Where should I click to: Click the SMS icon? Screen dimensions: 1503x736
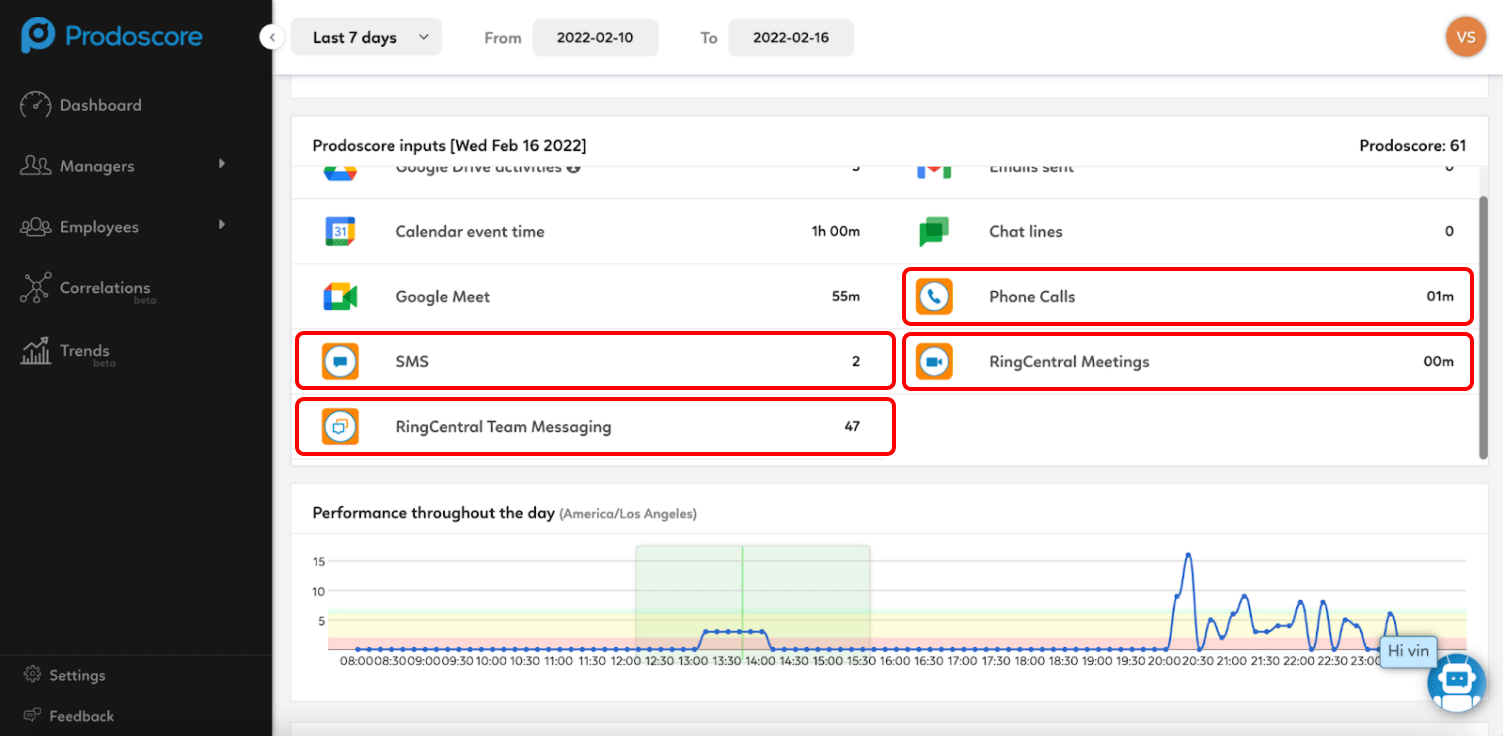coord(340,361)
